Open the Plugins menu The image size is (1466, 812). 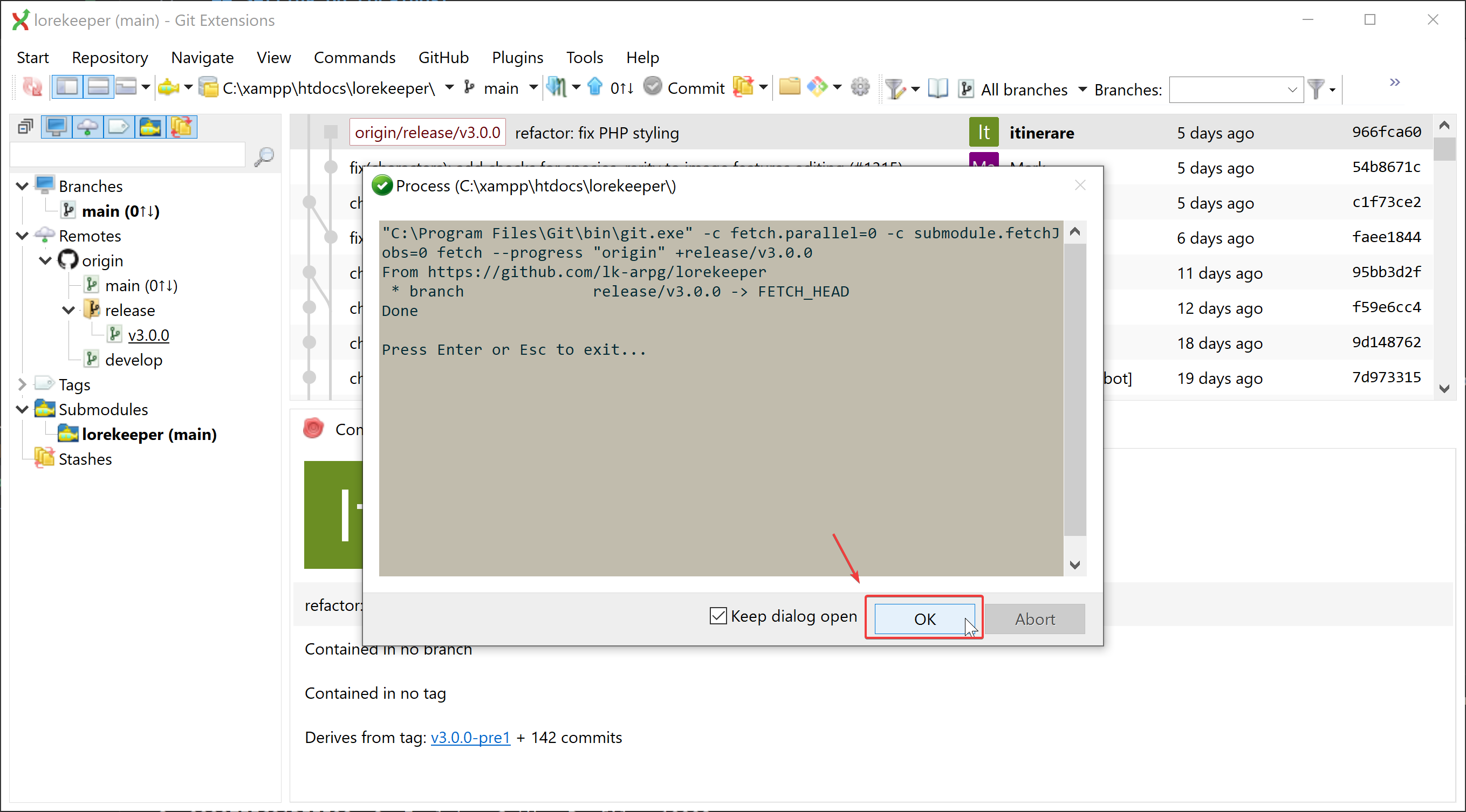pyautogui.click(x=517, y=58)
